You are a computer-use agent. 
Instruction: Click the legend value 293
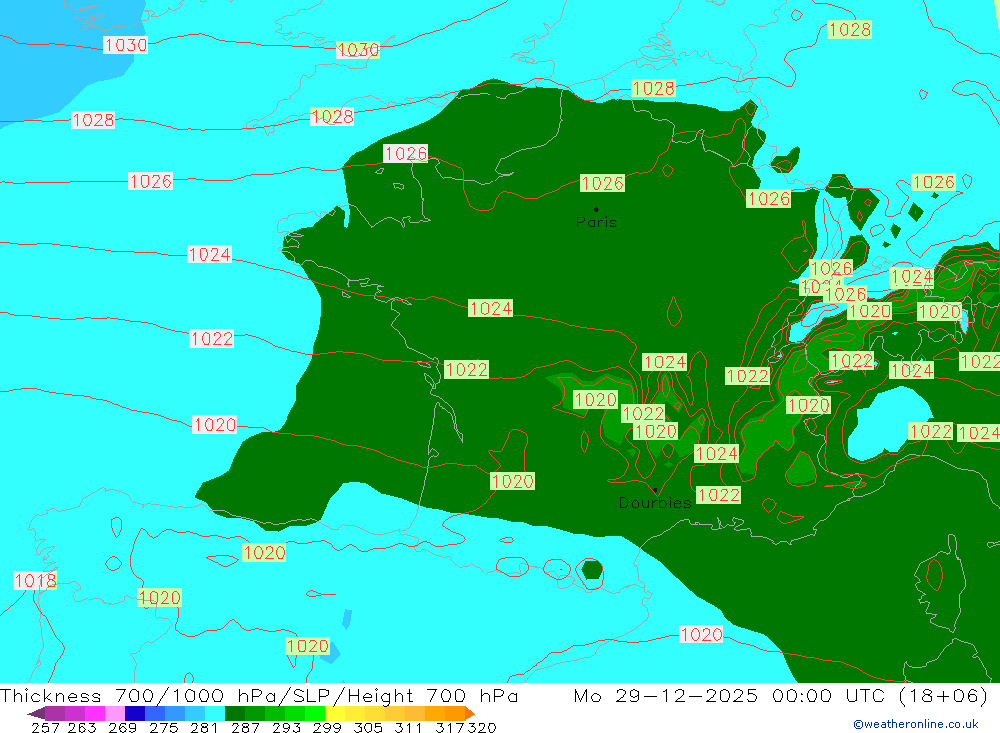(286, 727)
